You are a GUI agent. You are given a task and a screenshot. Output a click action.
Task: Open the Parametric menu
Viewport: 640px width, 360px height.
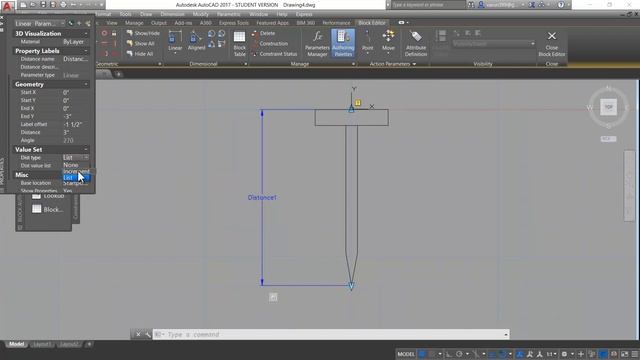[x=228, y=14]
